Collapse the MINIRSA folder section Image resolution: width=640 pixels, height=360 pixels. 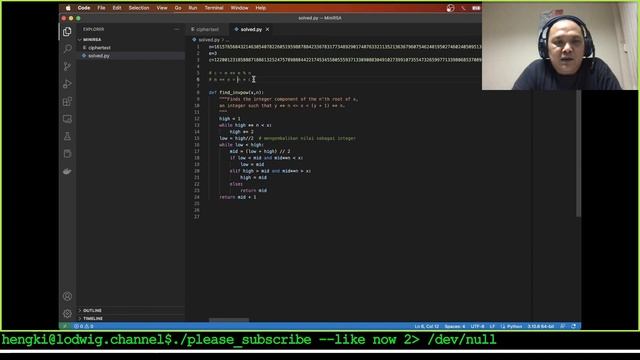[x=92, y=40]
